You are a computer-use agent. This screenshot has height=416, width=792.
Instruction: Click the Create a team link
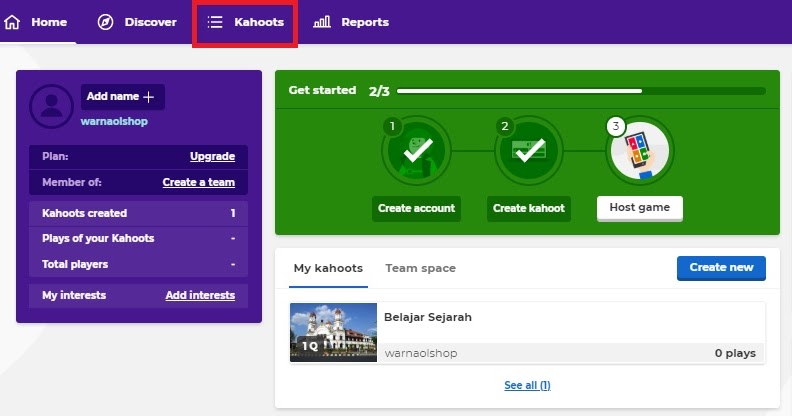click(x=199, y=182)
